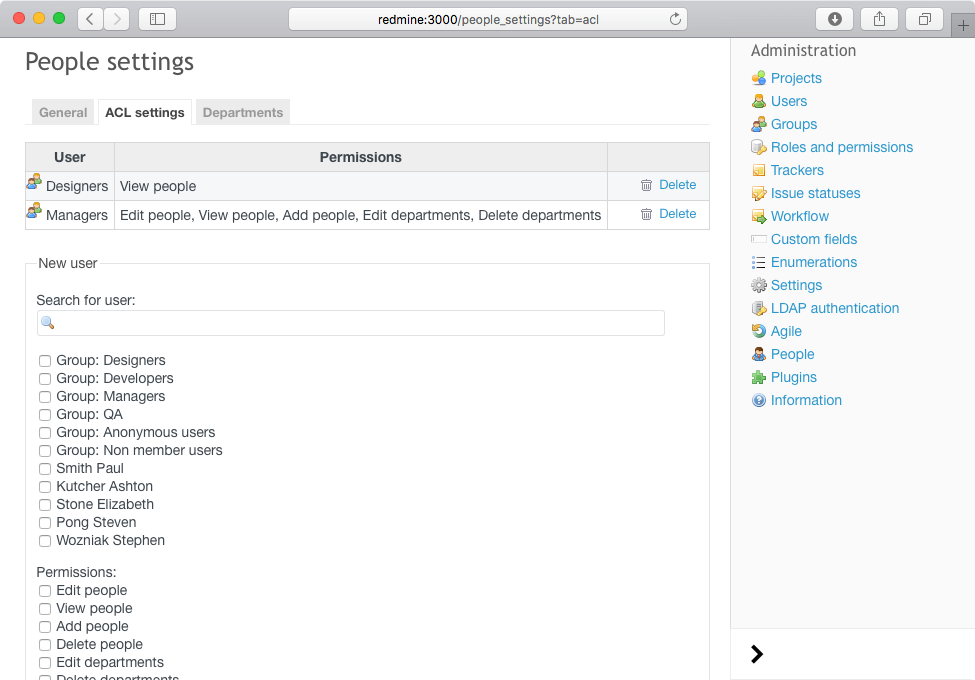This screenshot has height=680, width=975.
Task: Select the Wozniak Stephen checkbox
Action: (45, 541)
